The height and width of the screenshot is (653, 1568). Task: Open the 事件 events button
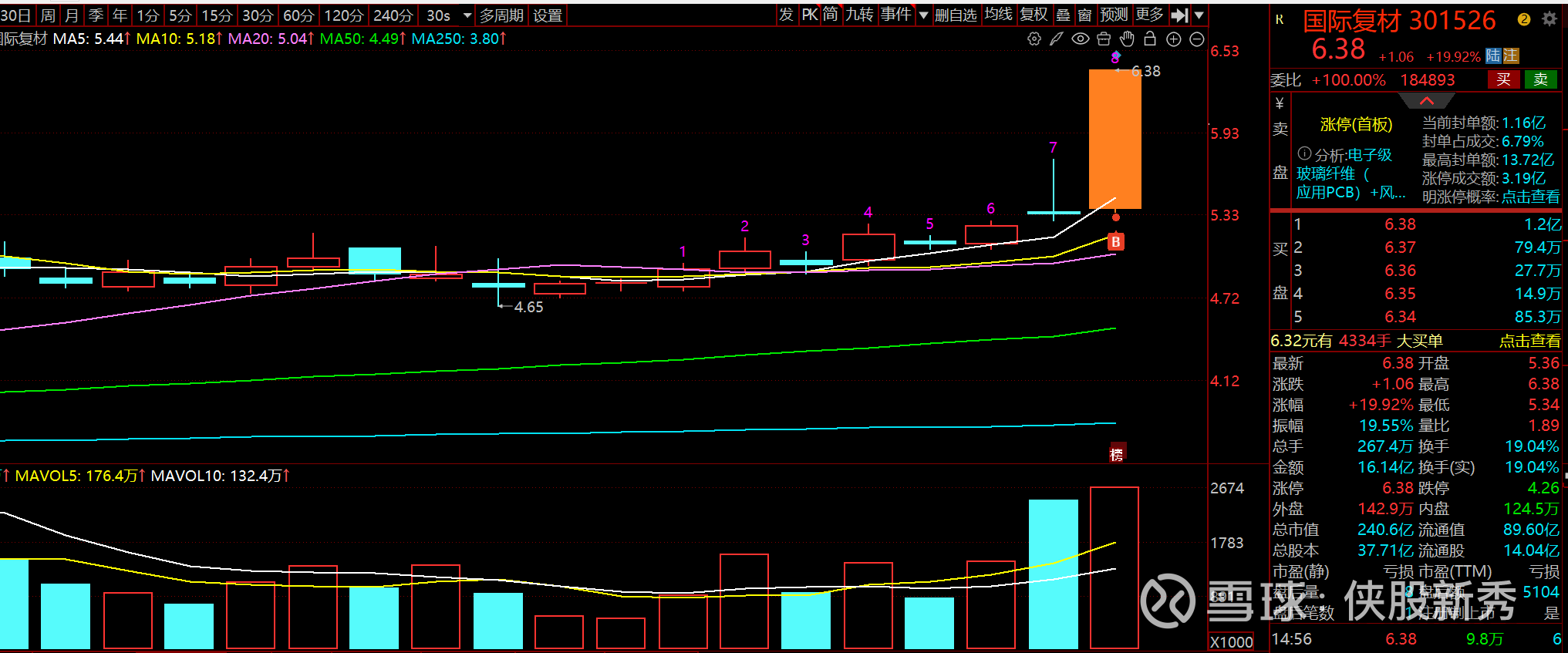tap(895, 15)
